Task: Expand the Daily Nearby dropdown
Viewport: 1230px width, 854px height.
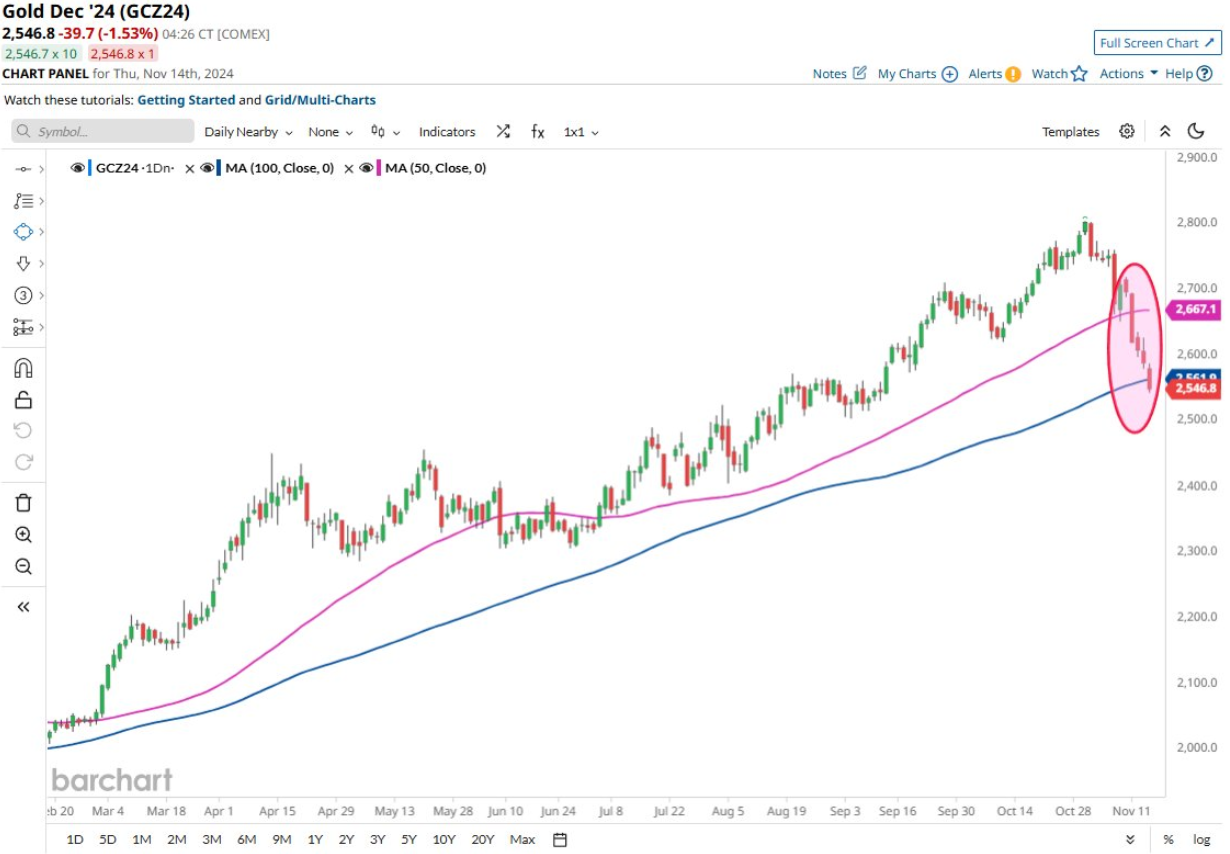Action: [x=248, y=132]
